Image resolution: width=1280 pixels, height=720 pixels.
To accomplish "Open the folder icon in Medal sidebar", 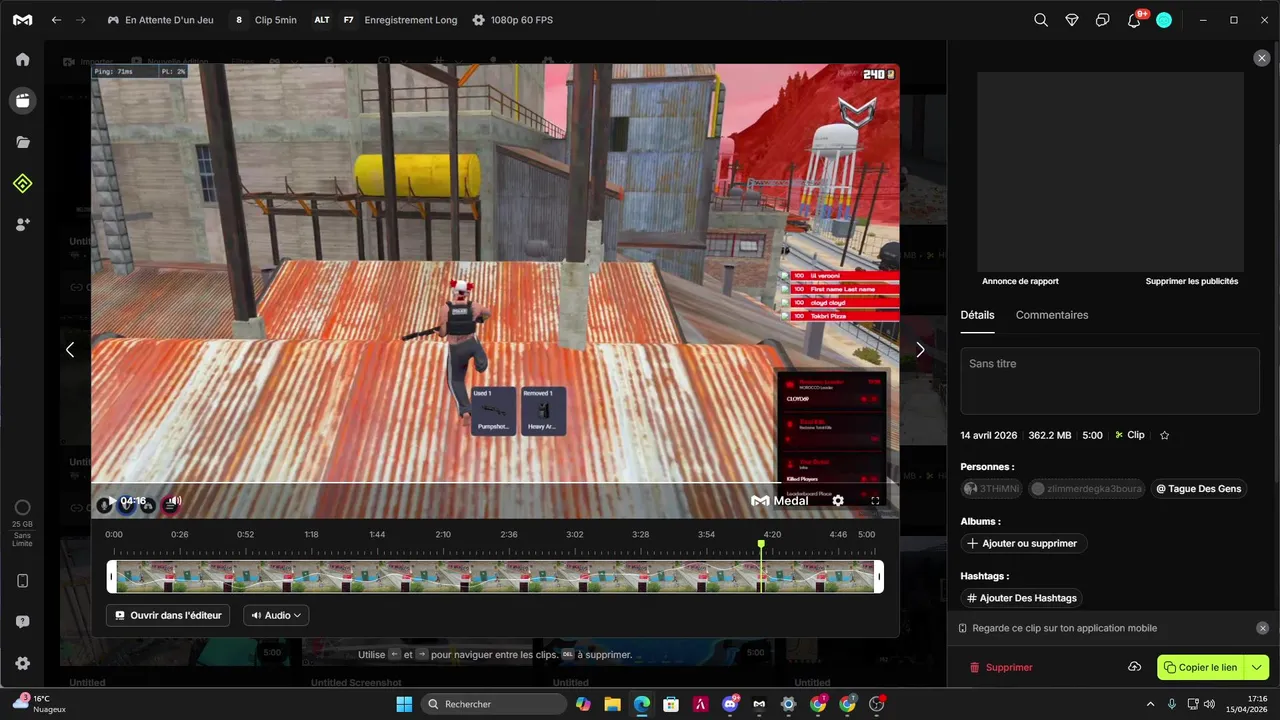I will [22, 142].
